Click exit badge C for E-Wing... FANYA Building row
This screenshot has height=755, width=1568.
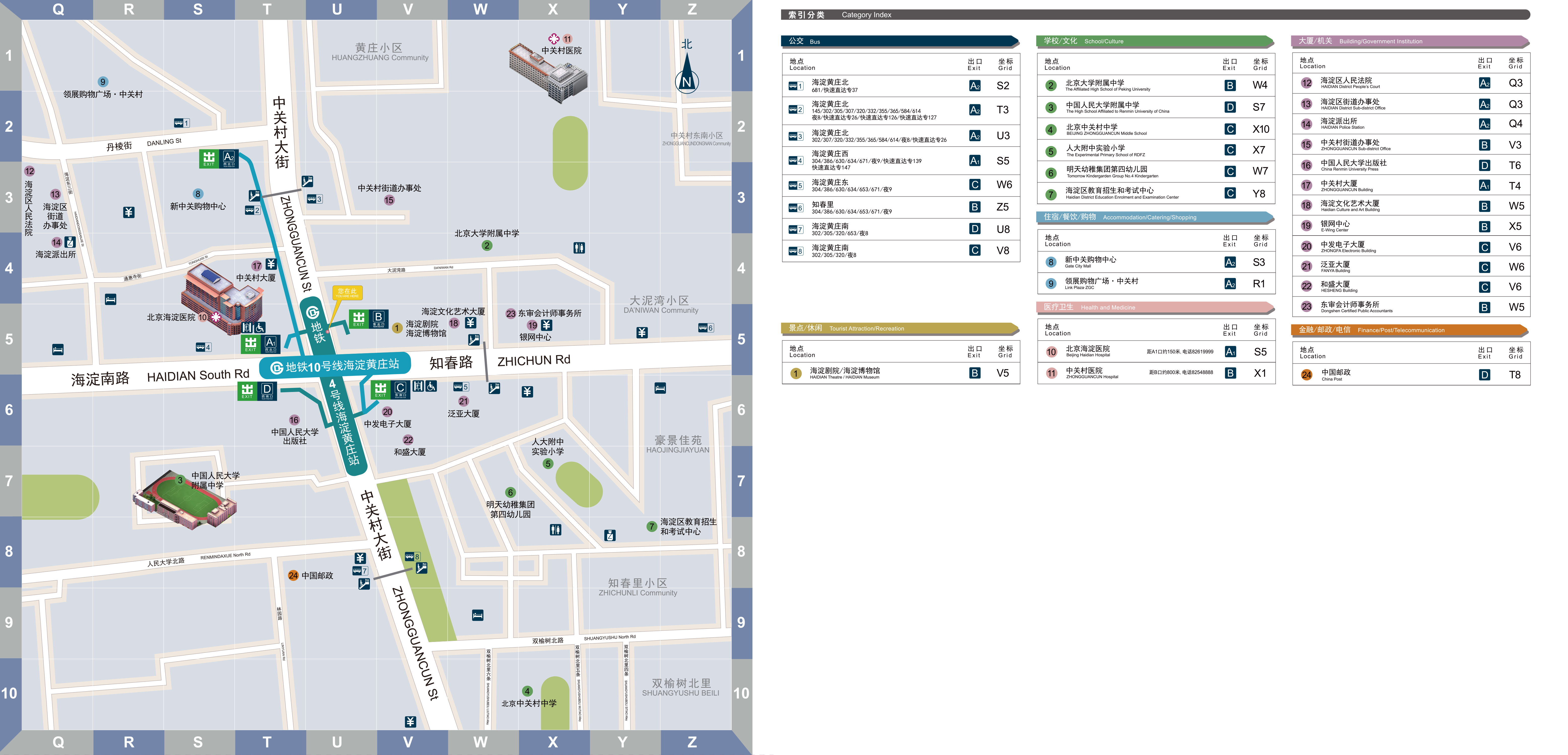click(x=1485, y=267)
